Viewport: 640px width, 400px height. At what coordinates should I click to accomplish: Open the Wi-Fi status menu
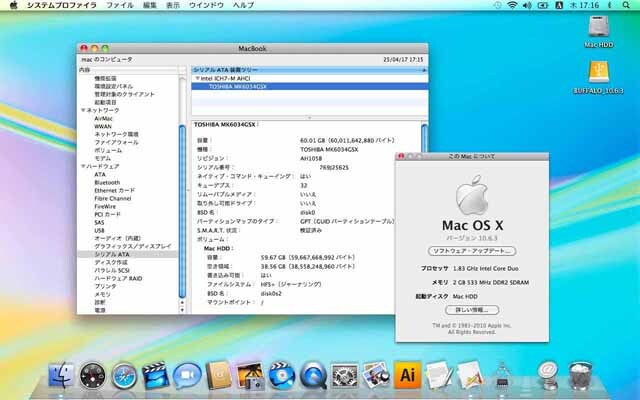(x=512, y=5)
